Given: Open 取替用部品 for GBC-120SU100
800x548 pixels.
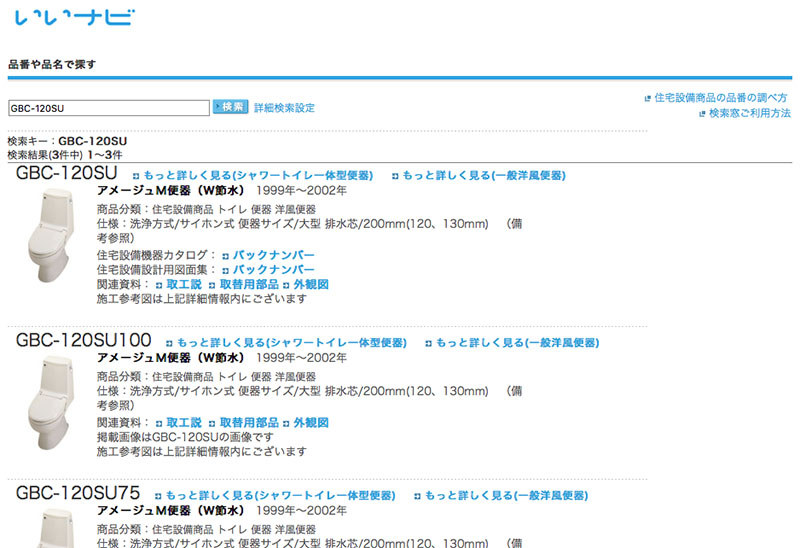Looking at the screenshot, I should (x=249, y=422).
